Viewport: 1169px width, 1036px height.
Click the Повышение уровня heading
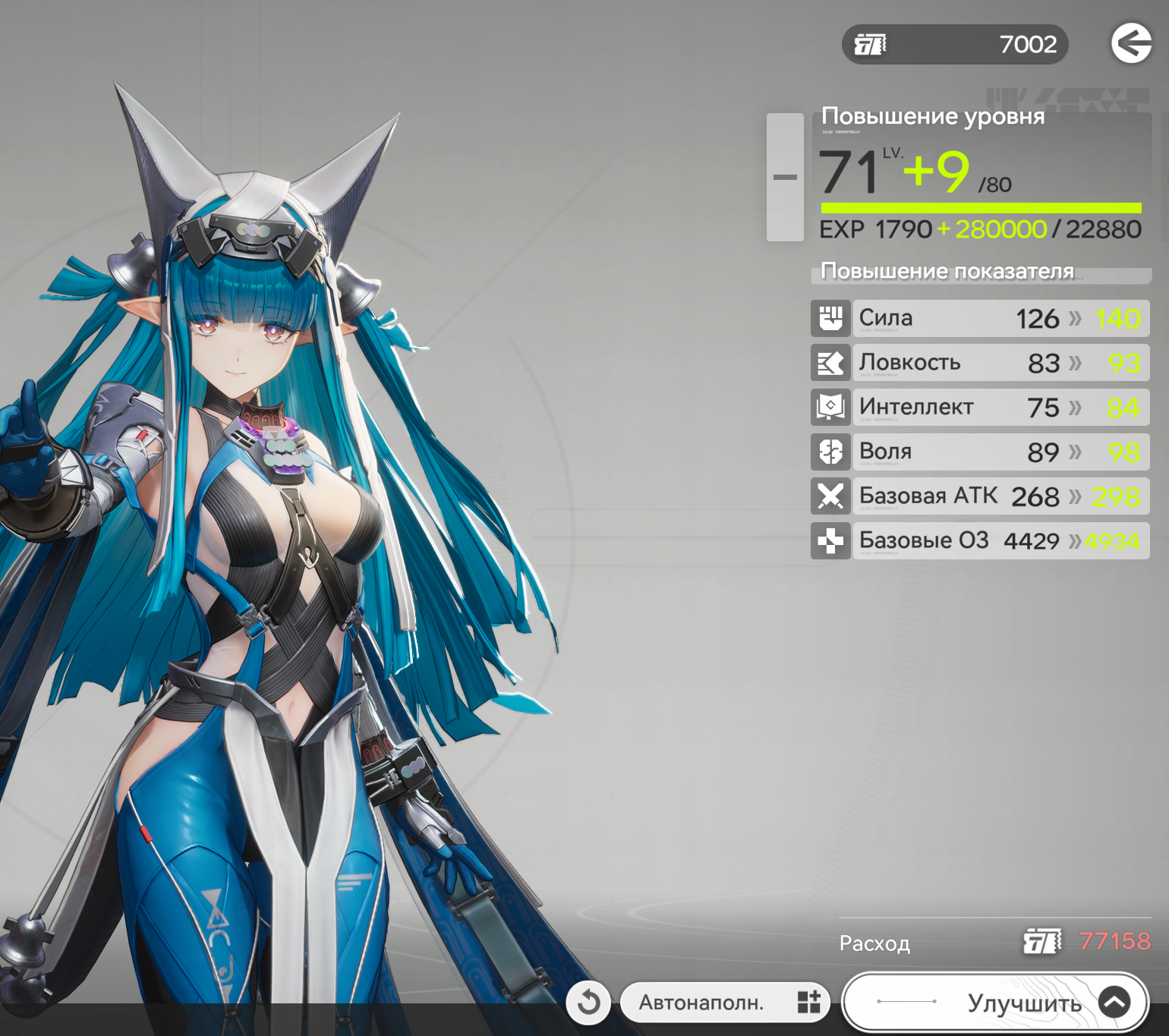[x=933, y=116]
